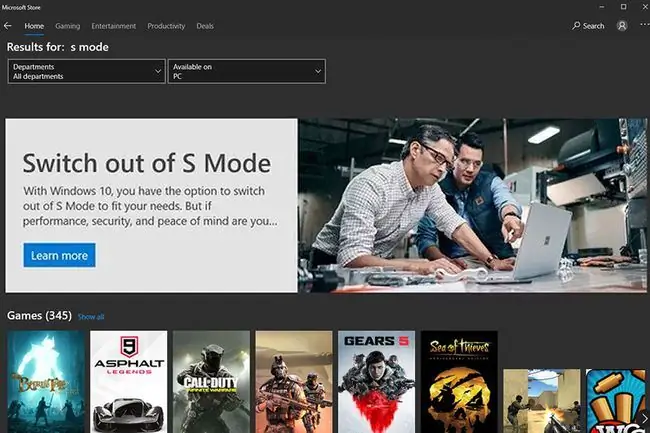This screenshot has height=433, width=650.
Task: Open the Search magnifier button
Action: click(588, 26)
